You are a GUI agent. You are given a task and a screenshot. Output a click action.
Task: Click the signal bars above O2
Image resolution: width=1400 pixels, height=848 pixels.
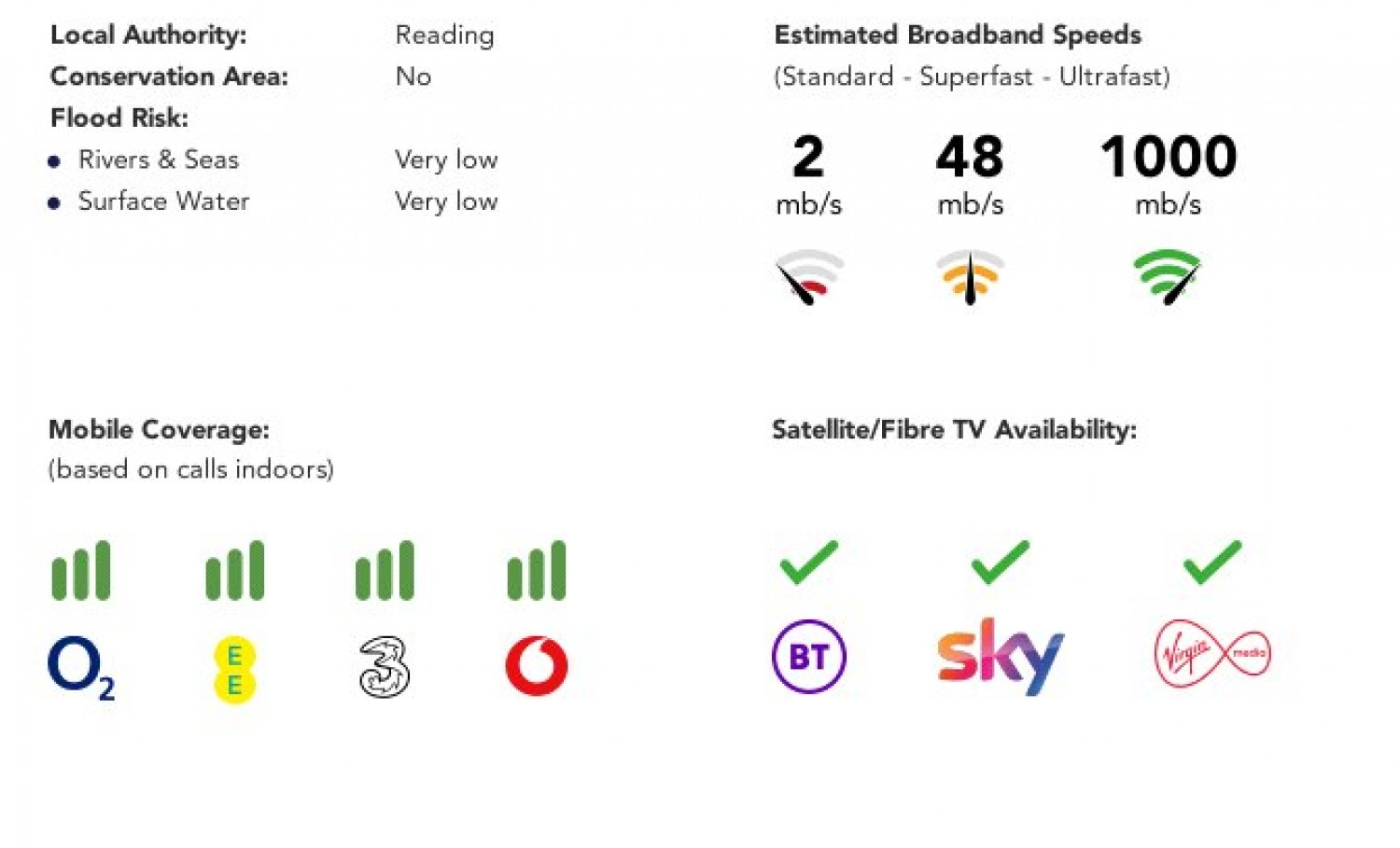click(81, 570)
